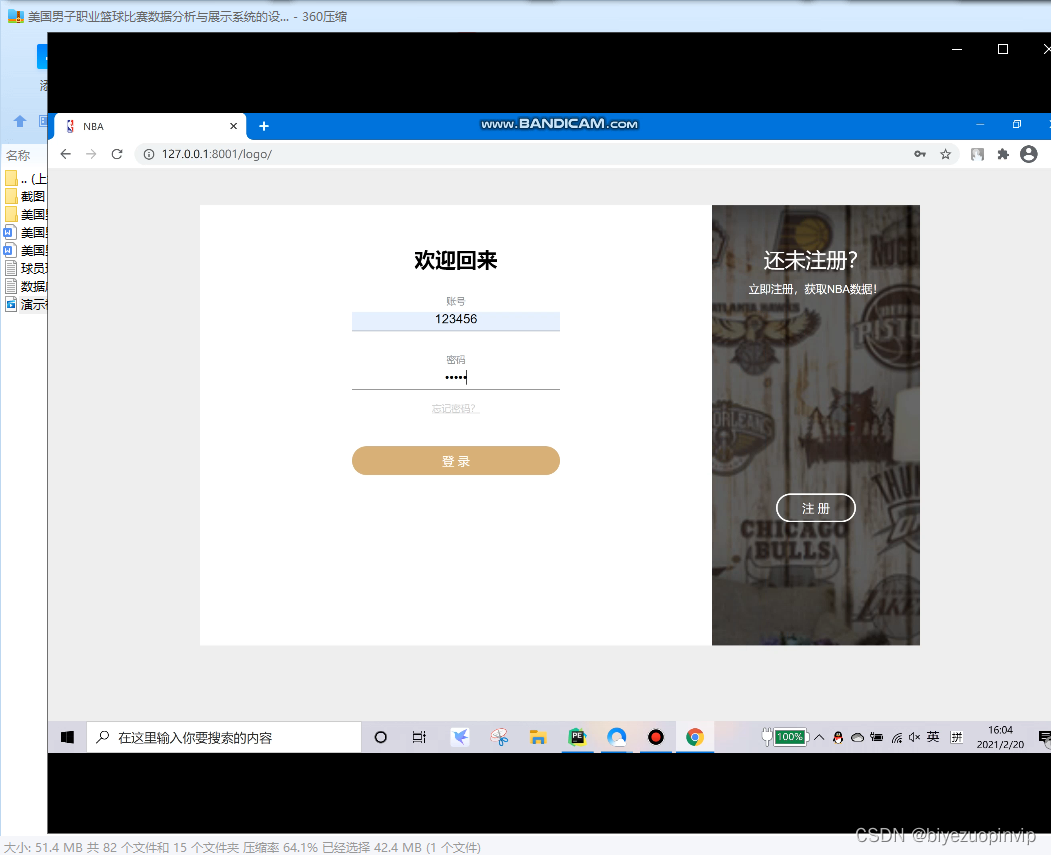The width and height of the screenshot is (1051, 855).
Task: Click the cloud tray icon
Action: click(x=857, y=737)
